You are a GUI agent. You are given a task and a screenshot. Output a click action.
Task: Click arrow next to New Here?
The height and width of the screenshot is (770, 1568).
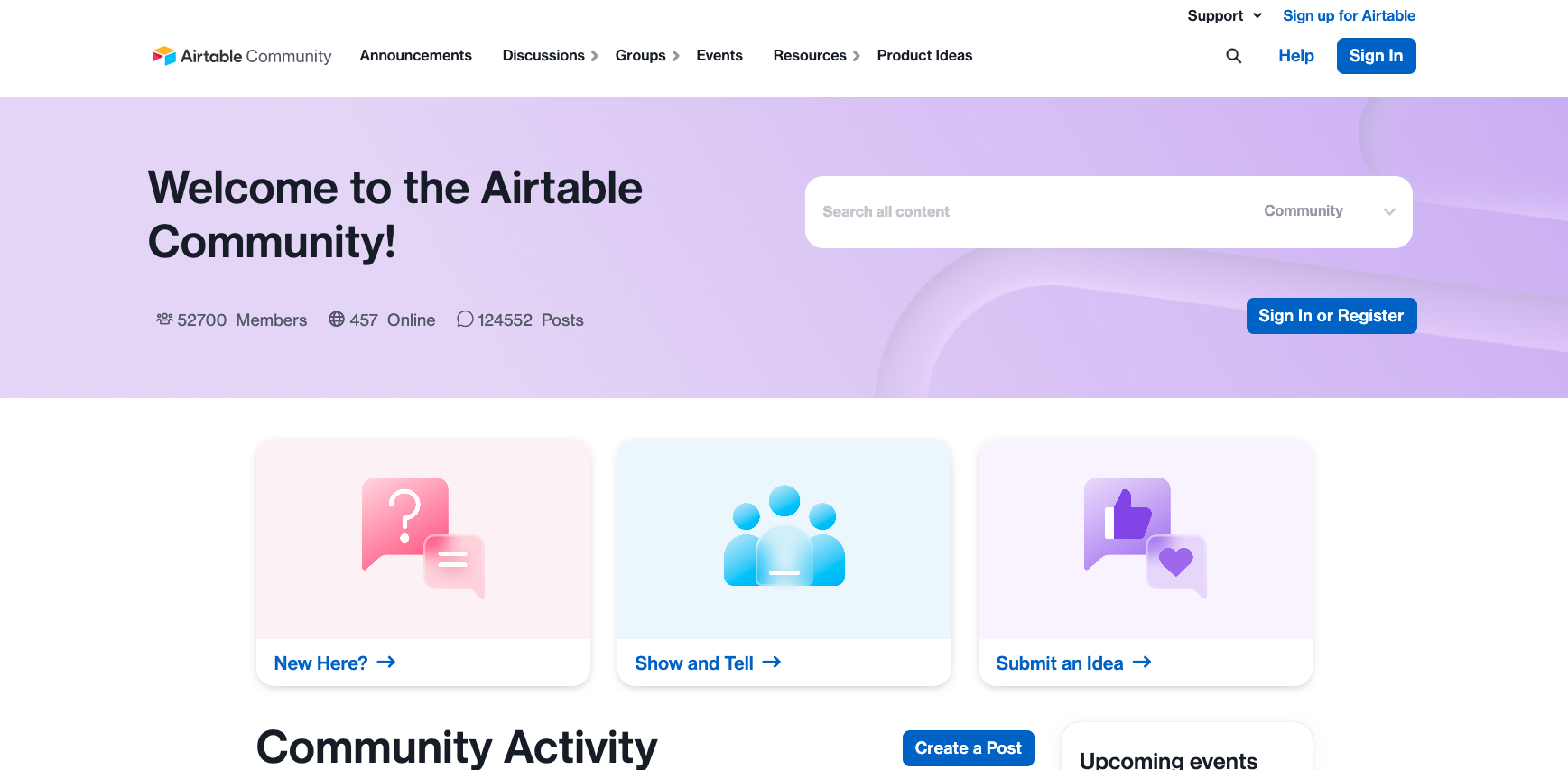(x=386, y=663)
